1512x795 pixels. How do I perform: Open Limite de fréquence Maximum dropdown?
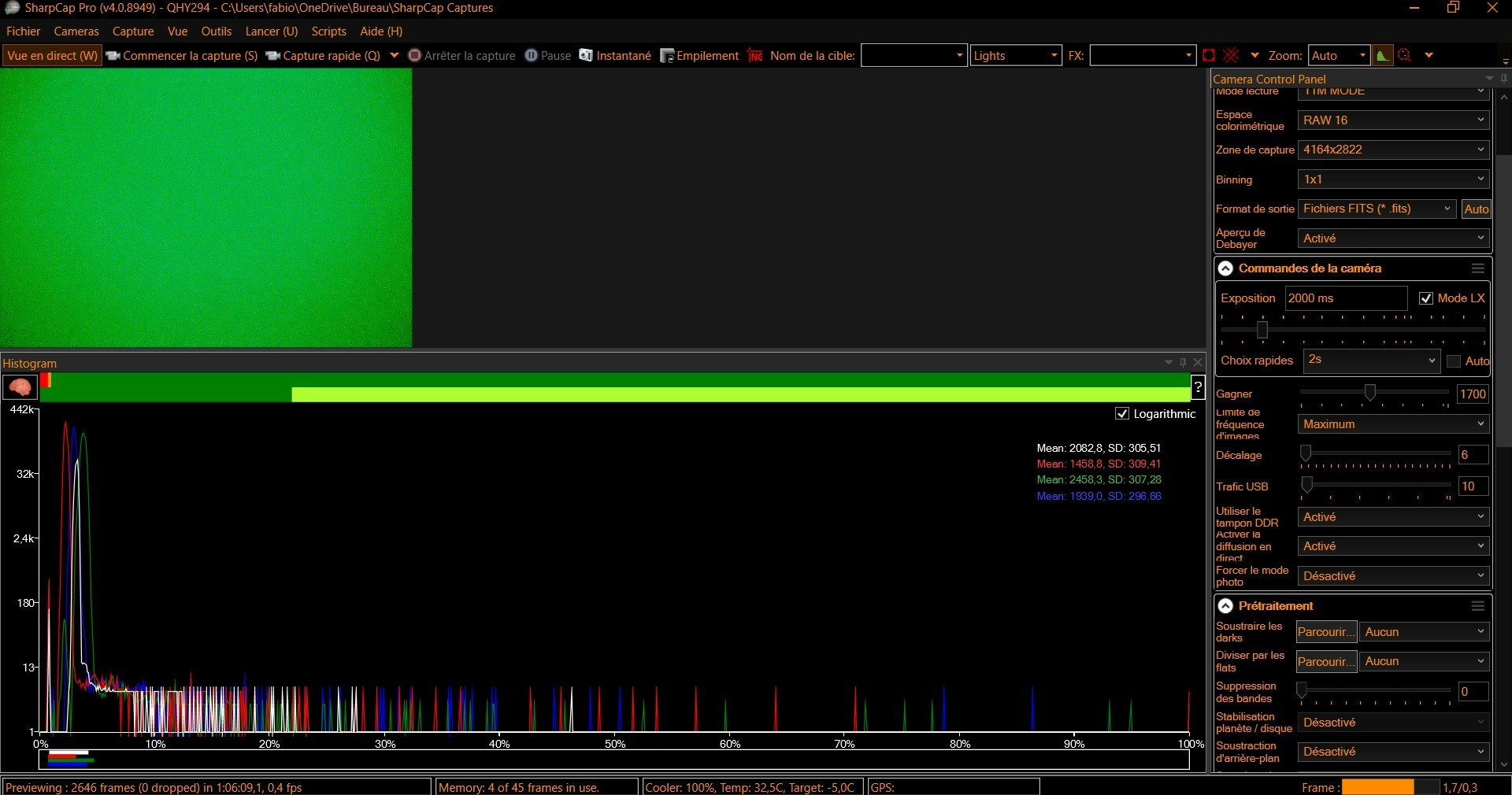coord(1394,424)
